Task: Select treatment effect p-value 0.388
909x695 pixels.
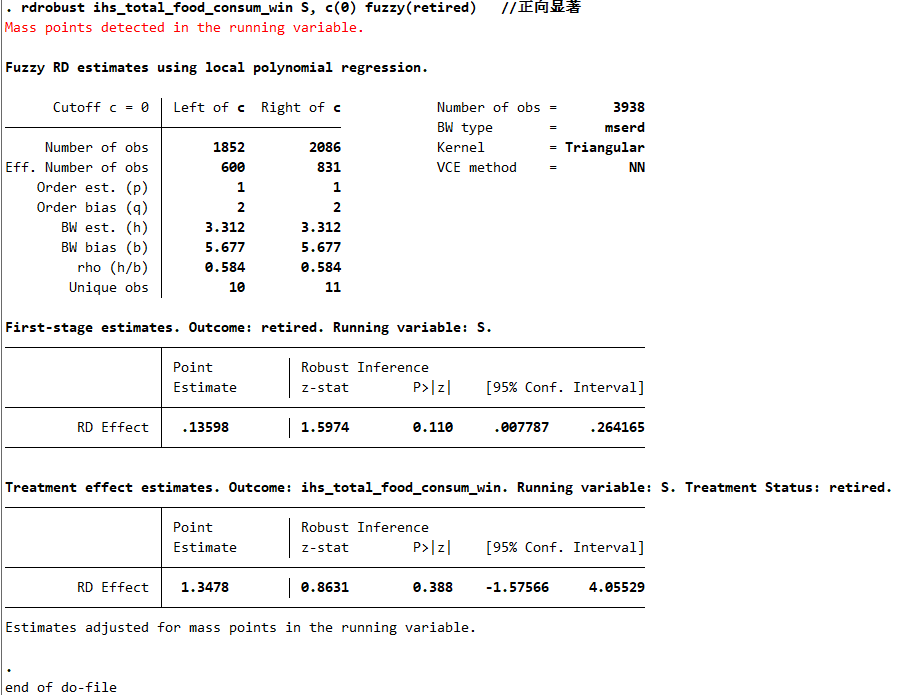Action: (433, 588)
